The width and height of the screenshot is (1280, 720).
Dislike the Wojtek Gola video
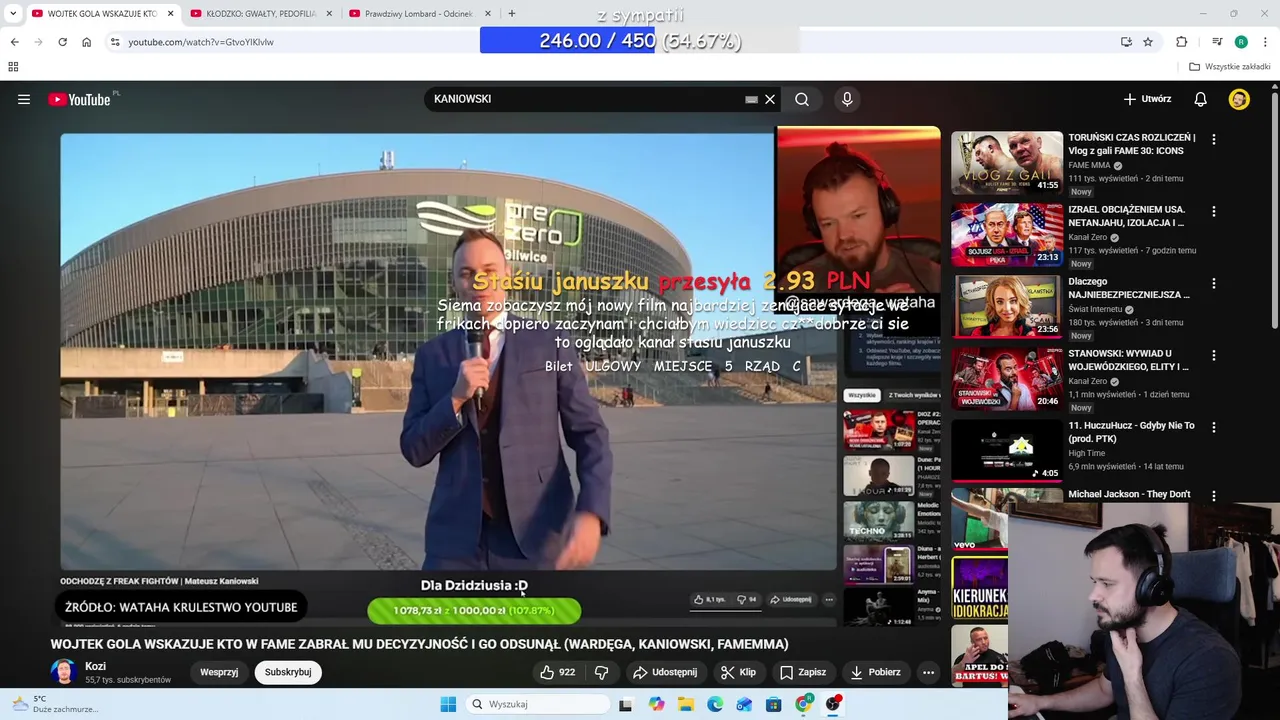click(602, 672)
